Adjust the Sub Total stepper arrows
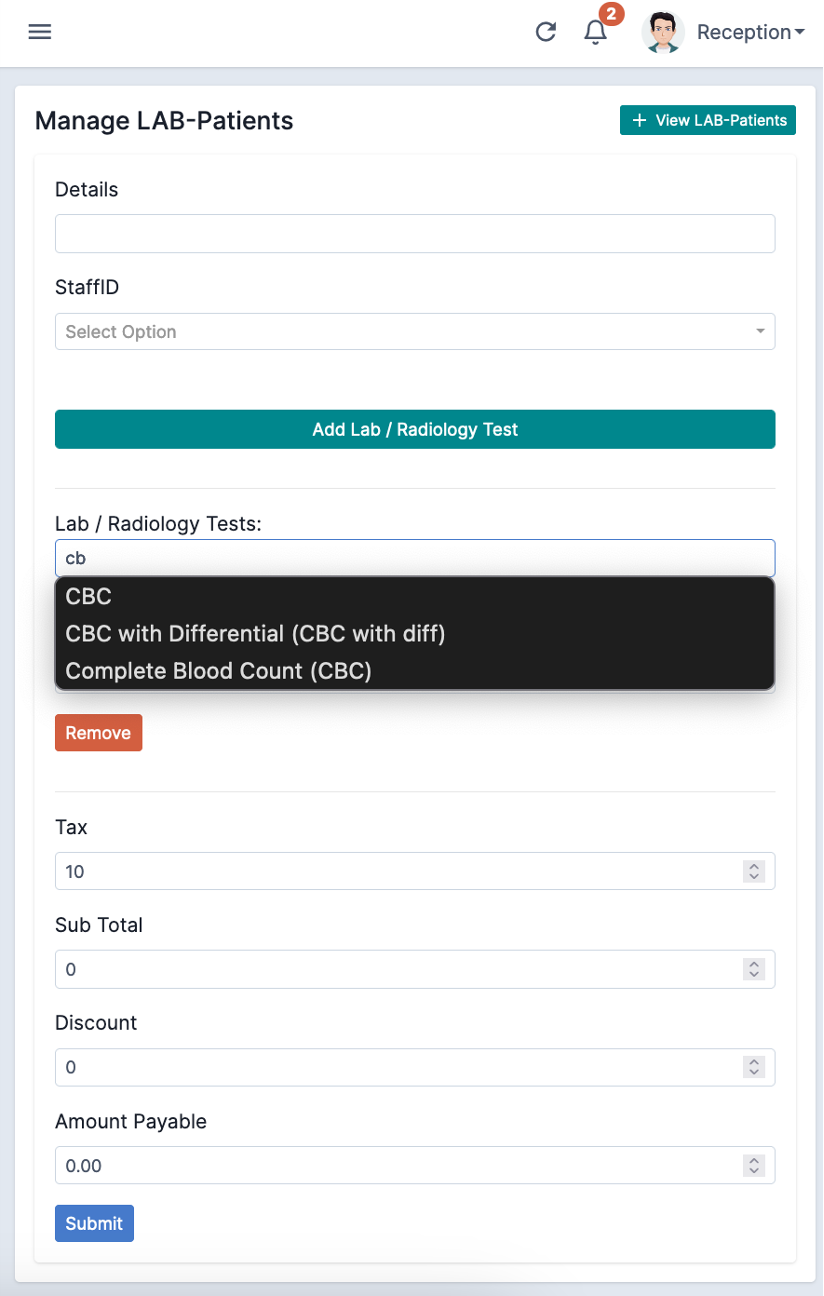This screenshot has height=1296, width=824. point(754,969)
